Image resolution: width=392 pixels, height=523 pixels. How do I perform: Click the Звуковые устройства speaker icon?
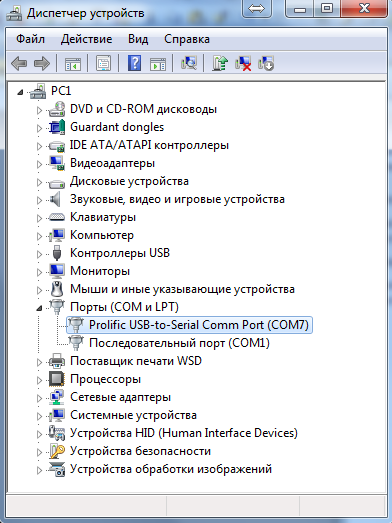[55, 199]
